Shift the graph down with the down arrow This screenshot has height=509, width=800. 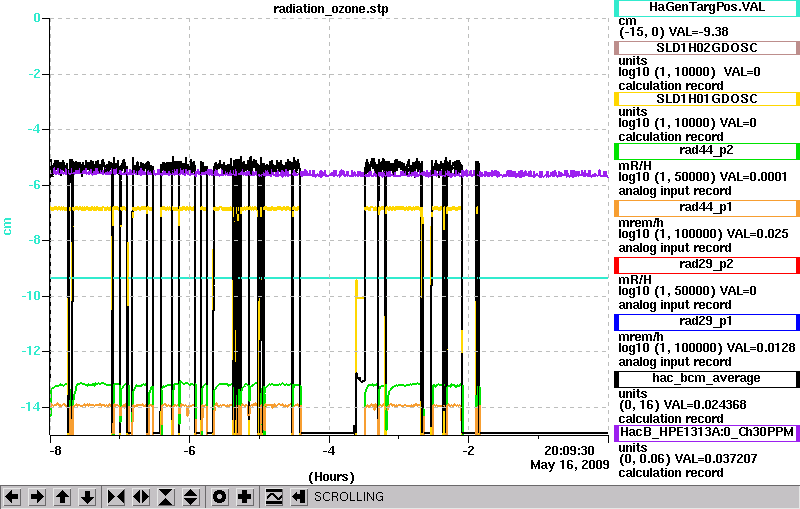click(88, 497)
